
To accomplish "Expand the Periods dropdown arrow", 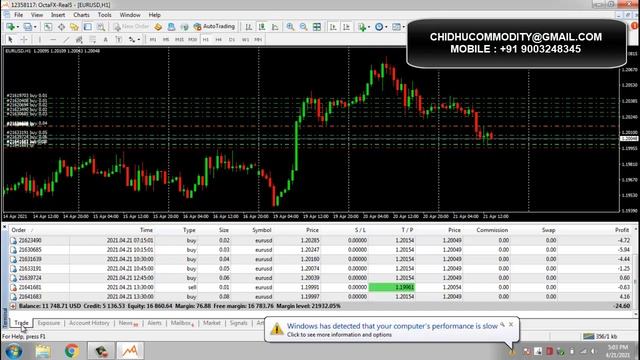I will tap(386, 27).
